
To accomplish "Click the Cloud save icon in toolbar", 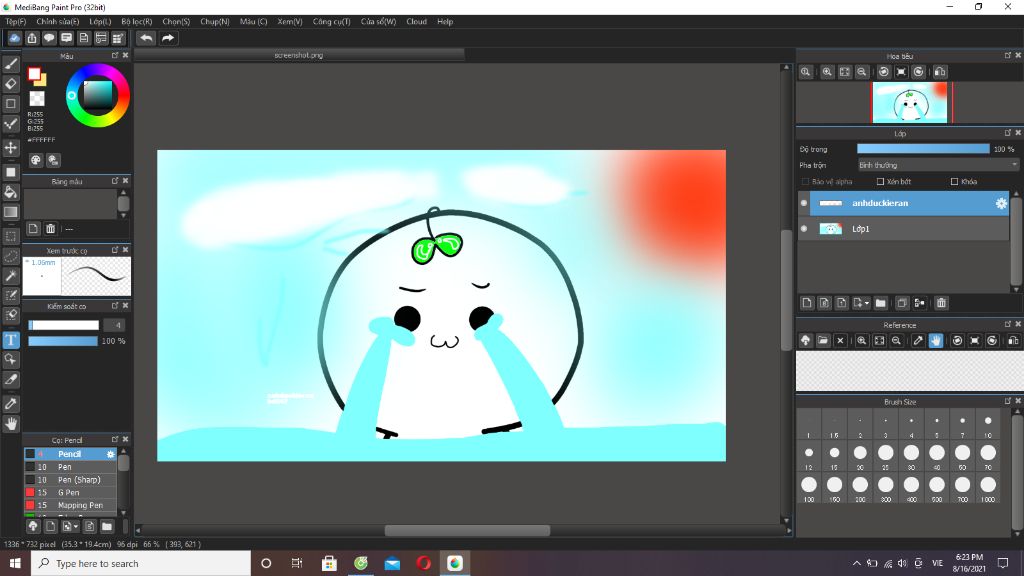I will coord(14,38).
